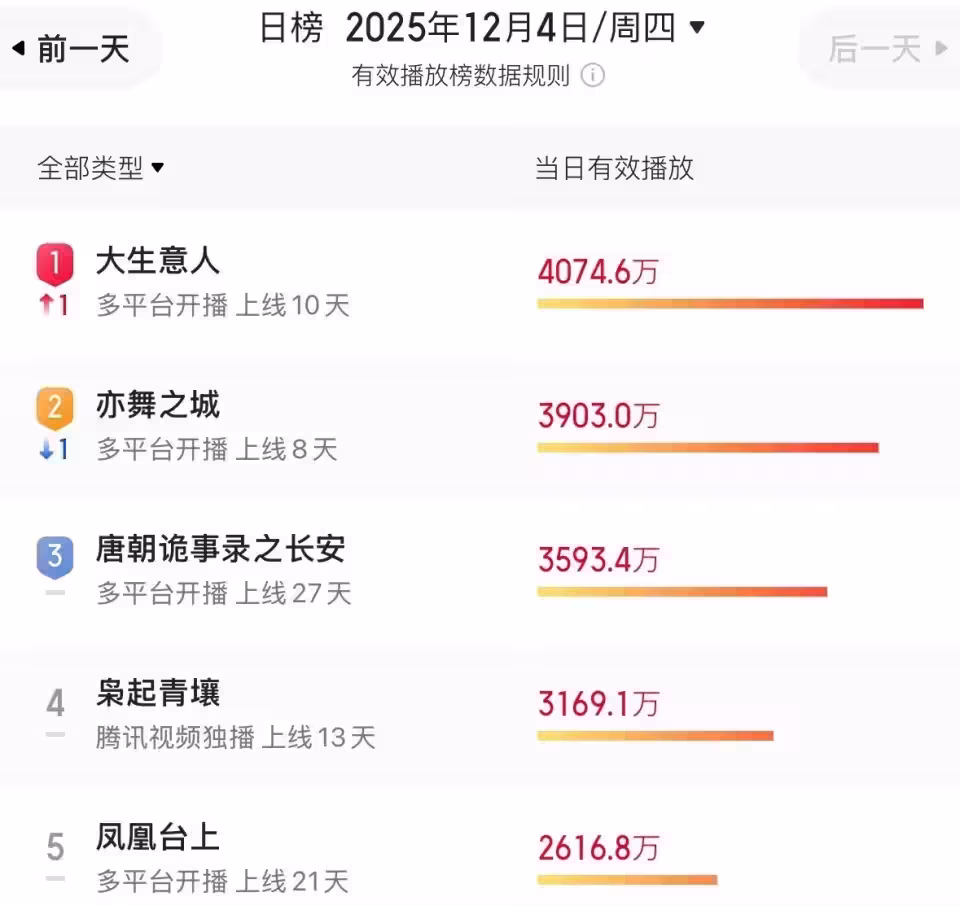Click the orange rank 2 badge

pos(55,409)
